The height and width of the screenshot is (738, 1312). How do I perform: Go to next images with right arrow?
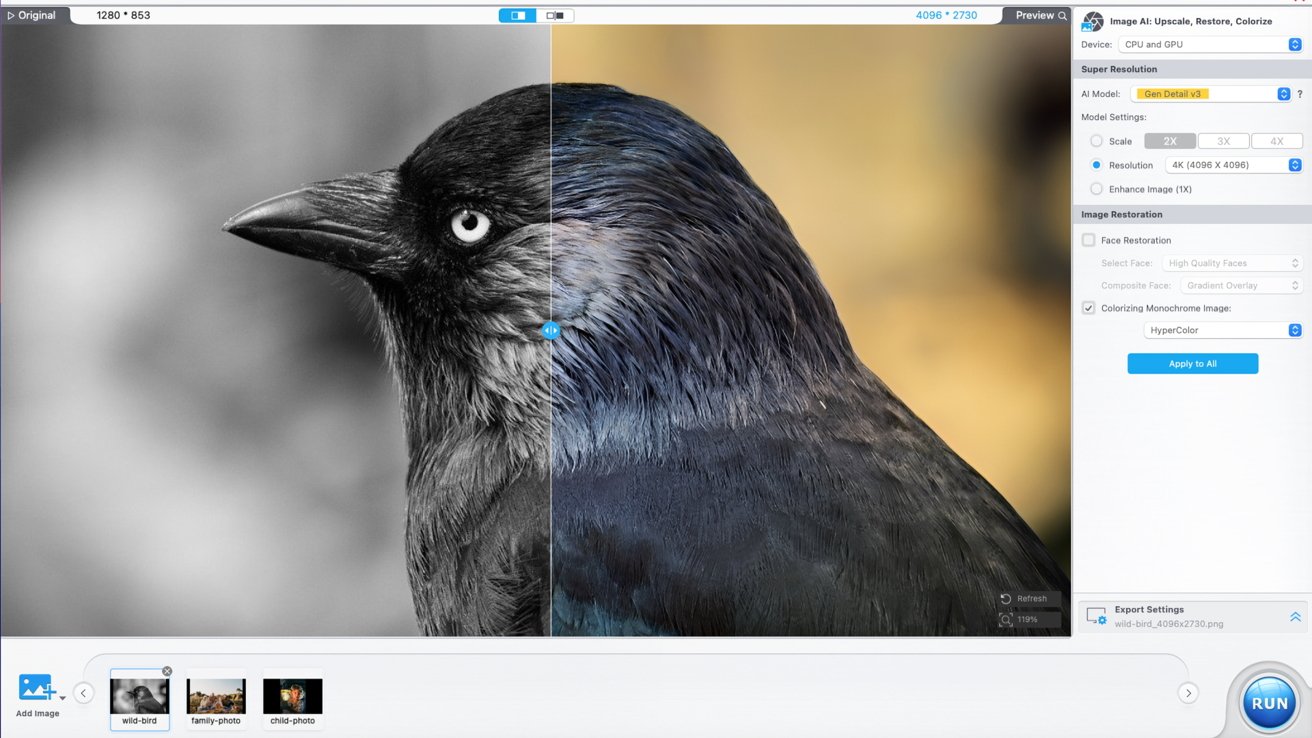coord(1188,692)
